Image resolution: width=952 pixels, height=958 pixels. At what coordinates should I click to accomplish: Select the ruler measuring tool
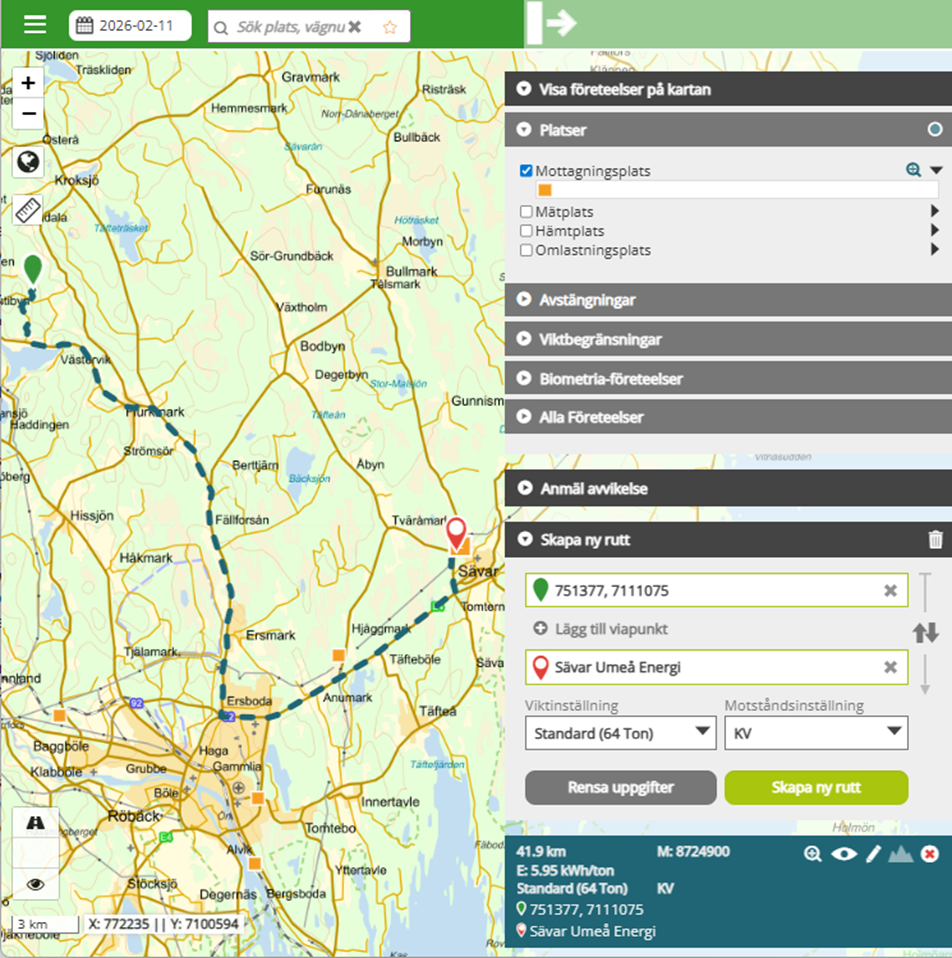(x=28, y=209)
